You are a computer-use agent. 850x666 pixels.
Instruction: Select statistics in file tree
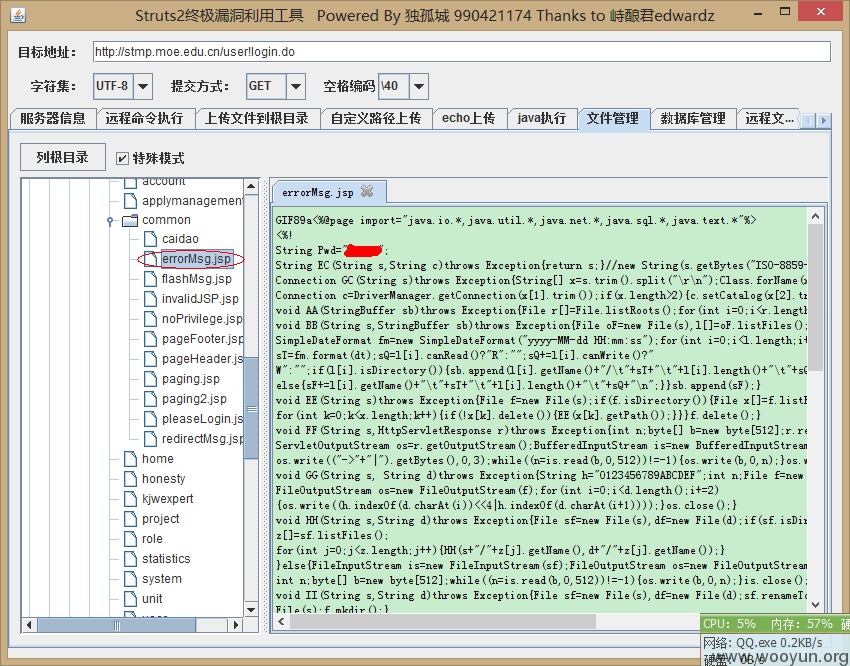[x=166, y=559]
